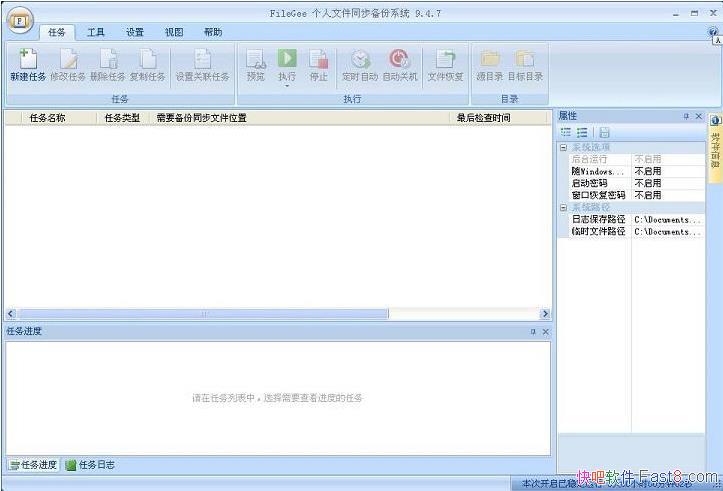Image resolution: width=723 pixels, height=491 pixels.
Task: Click the 任务名称 column header
Action: (x=59, y=118)
